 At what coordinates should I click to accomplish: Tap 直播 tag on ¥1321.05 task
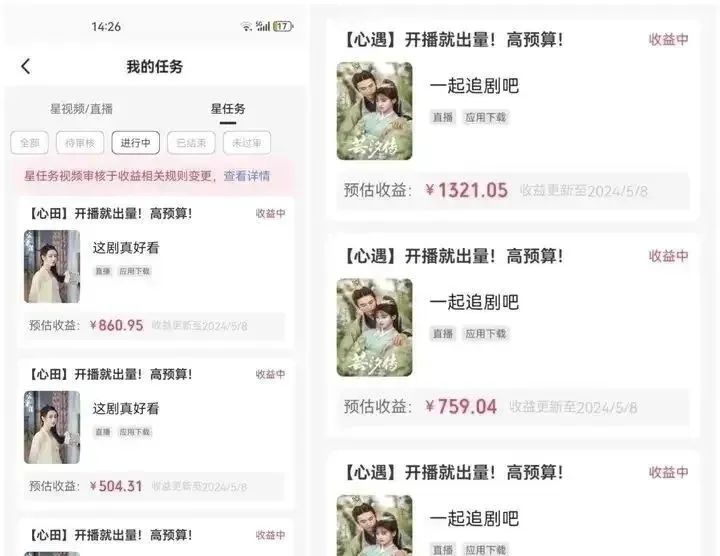tap(443, 118)
